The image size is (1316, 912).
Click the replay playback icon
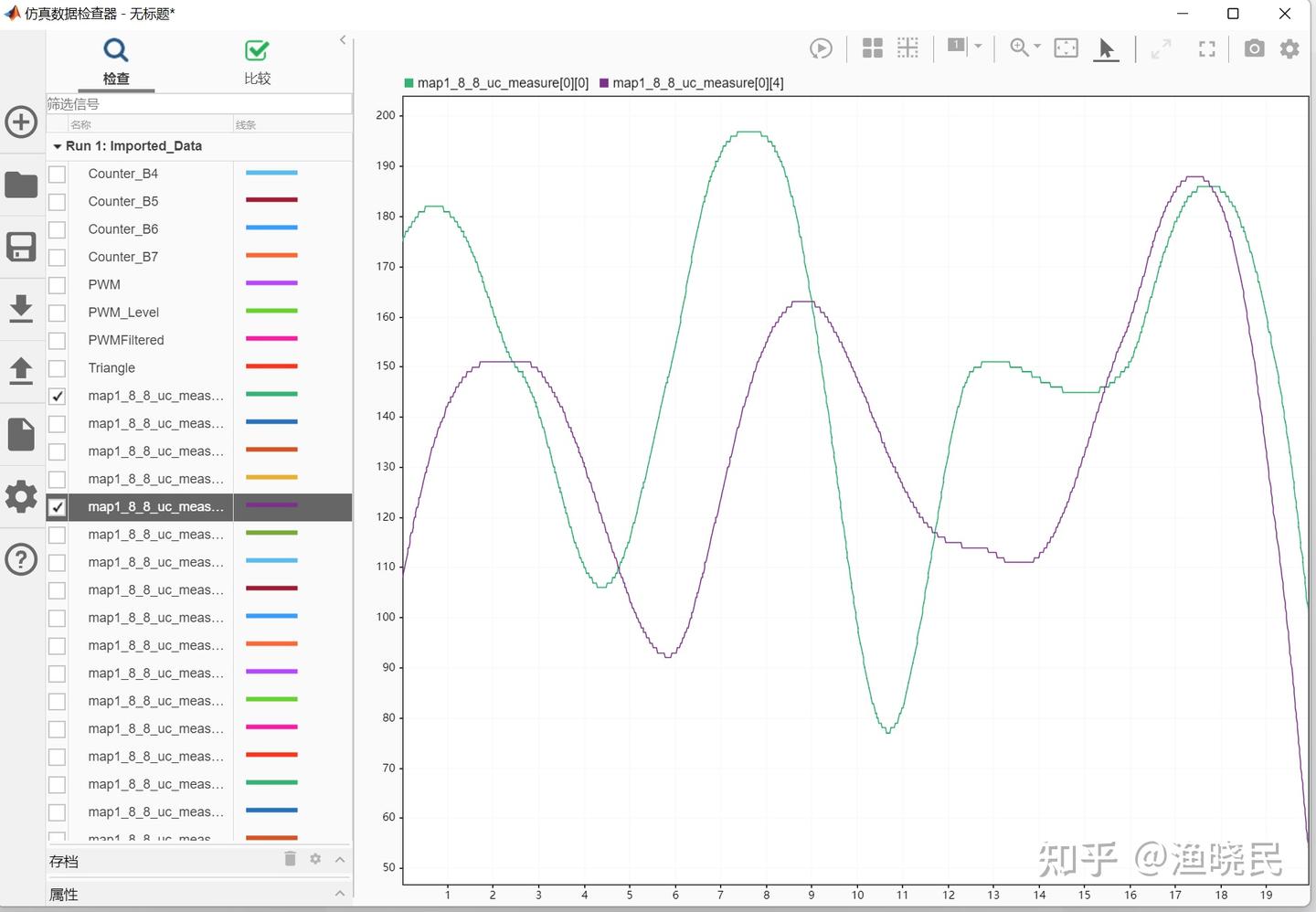[820, 48]
